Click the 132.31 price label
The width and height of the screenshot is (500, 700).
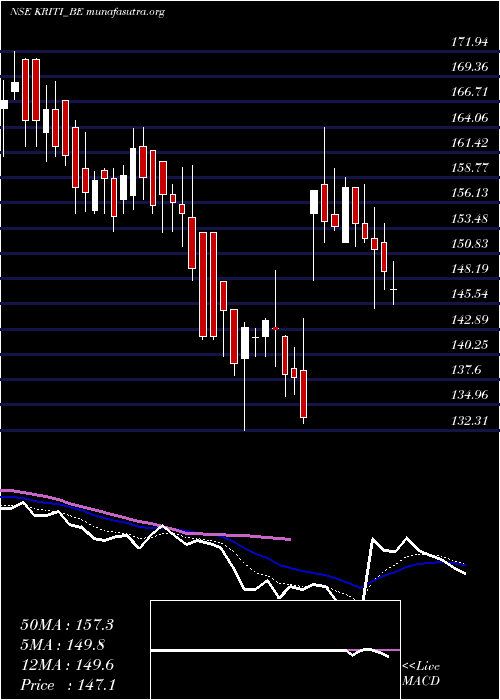coord(470,421)
